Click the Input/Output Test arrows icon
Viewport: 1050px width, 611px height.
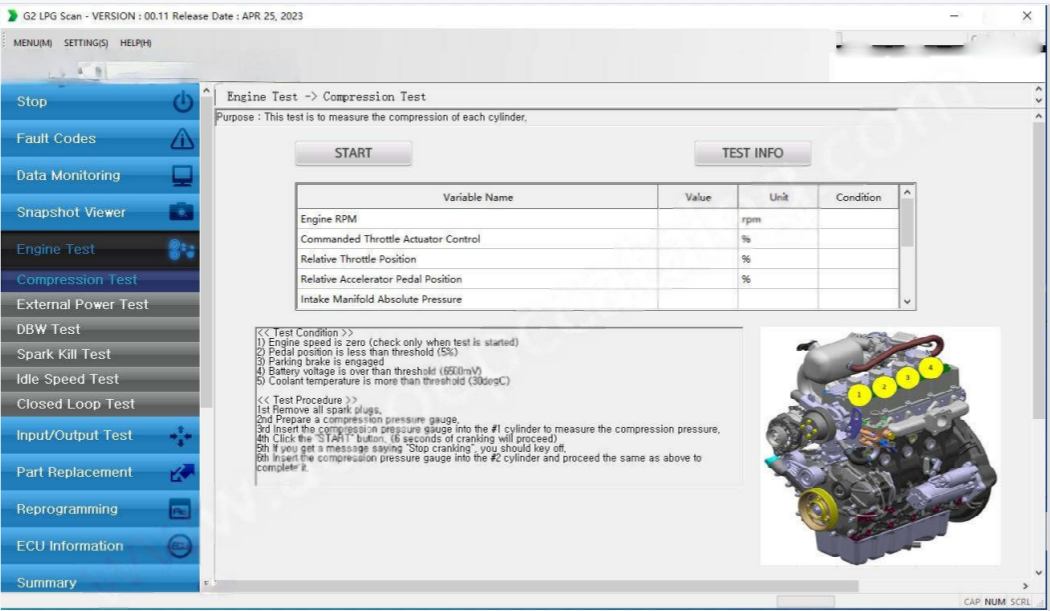tap(182, 436)
